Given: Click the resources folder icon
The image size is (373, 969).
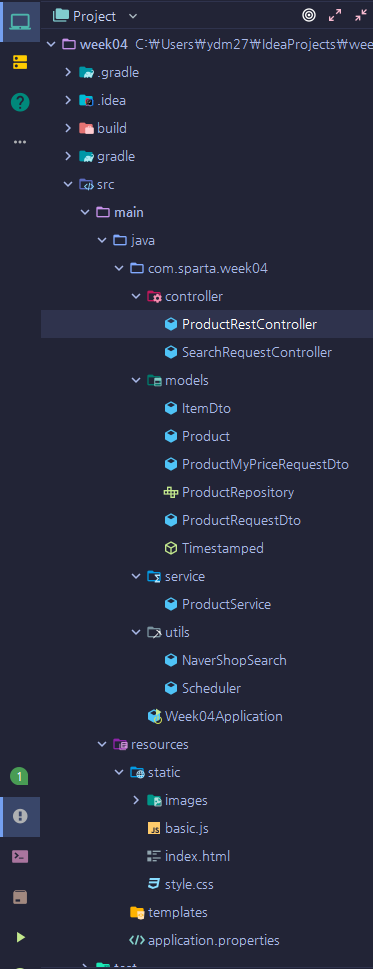Looking at the screenshot, I should (x=120, y=745).
